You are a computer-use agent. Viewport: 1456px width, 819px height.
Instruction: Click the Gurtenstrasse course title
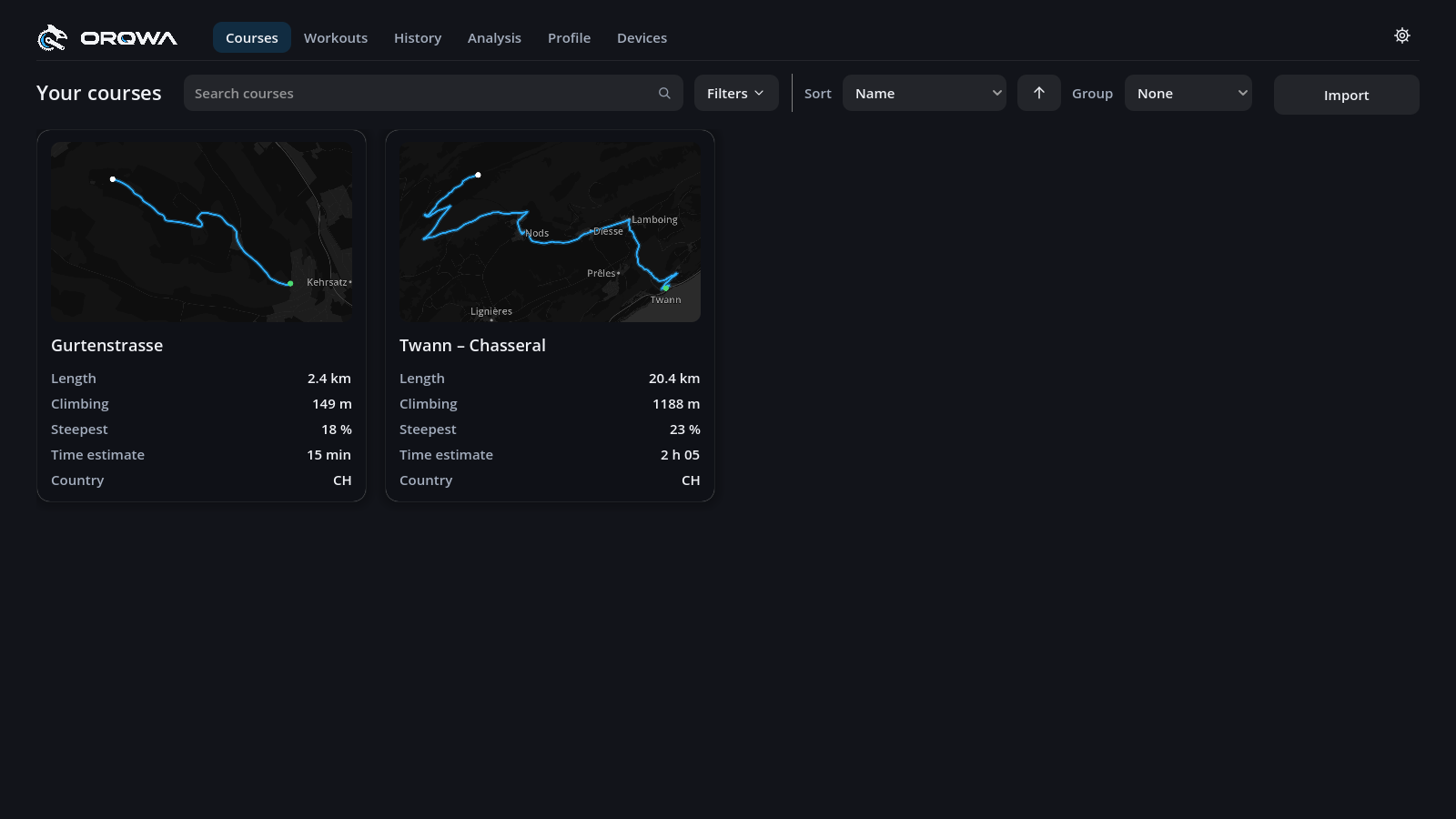coord(107,345)
